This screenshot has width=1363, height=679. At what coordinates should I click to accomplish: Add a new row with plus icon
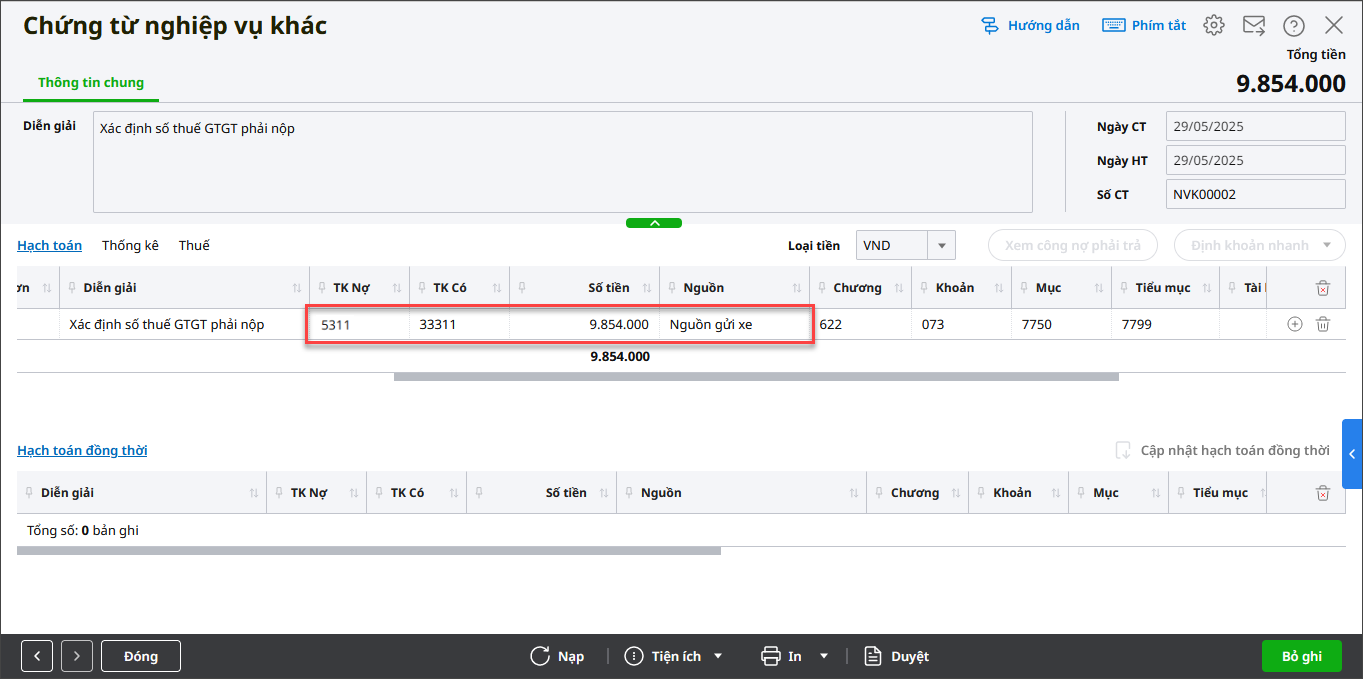tap(1295, 324)
